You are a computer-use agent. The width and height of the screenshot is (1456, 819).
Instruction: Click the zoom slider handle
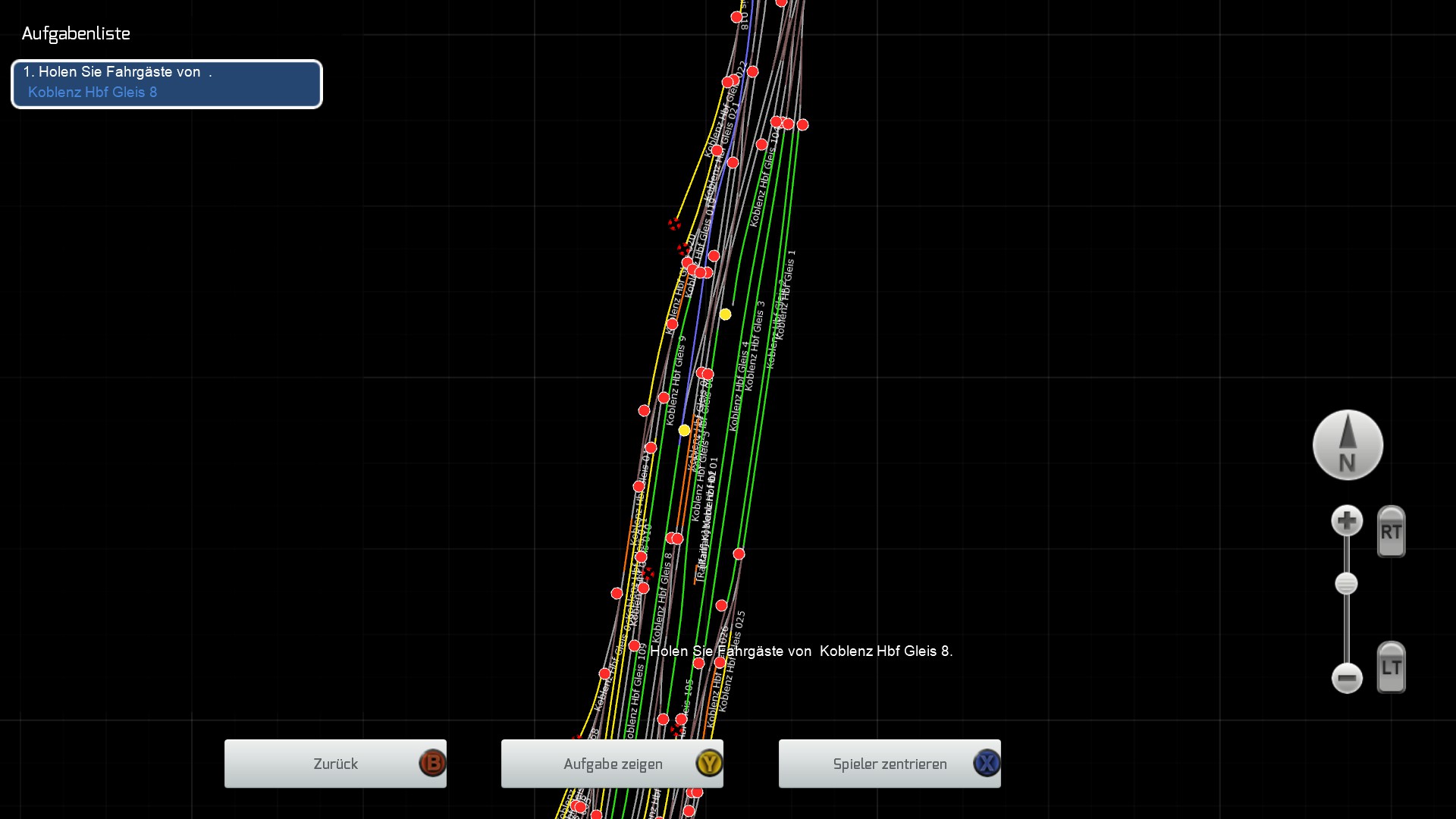pyautogui.click(x=1346, y=584)
